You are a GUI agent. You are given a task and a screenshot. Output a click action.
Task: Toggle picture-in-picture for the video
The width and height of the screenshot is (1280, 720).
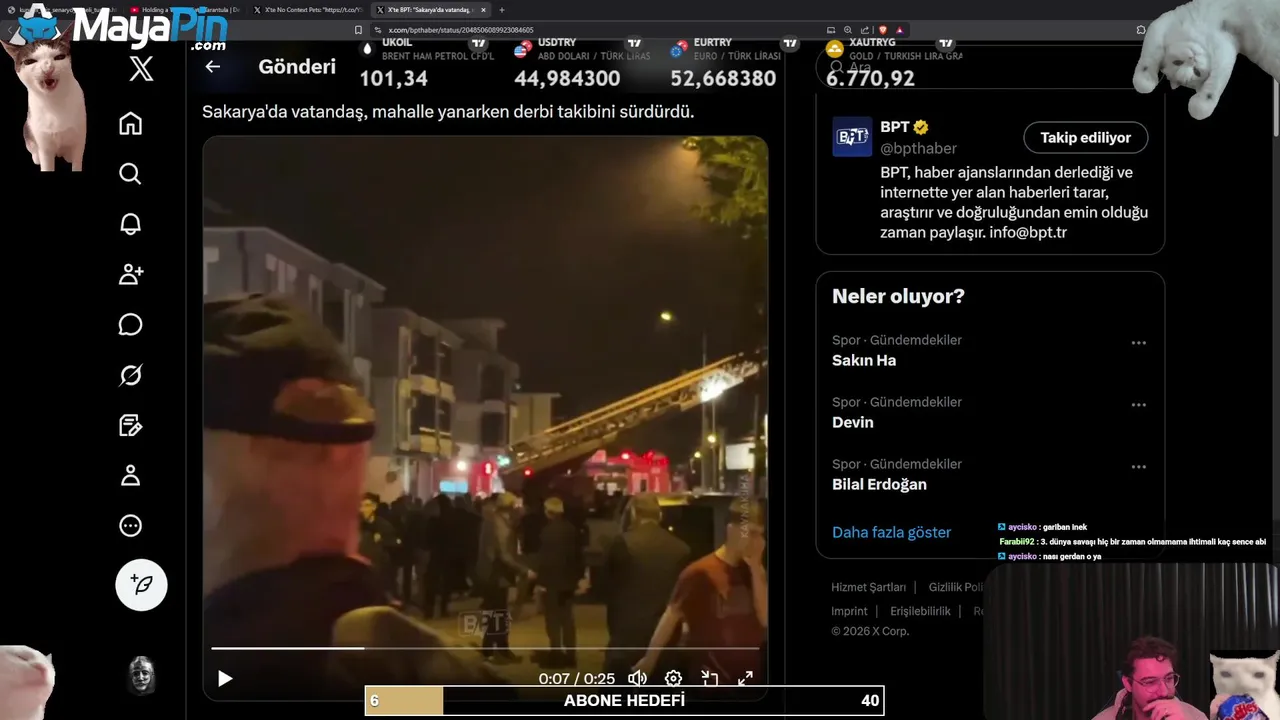point(709,679)
